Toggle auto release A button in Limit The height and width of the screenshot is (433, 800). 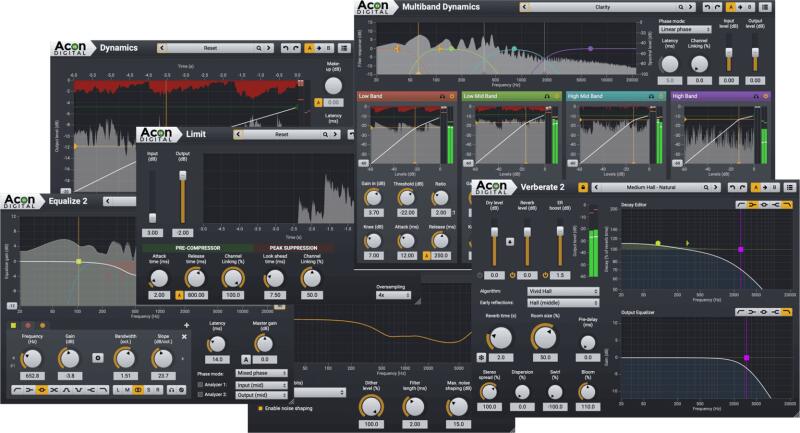tap(179, 295)
